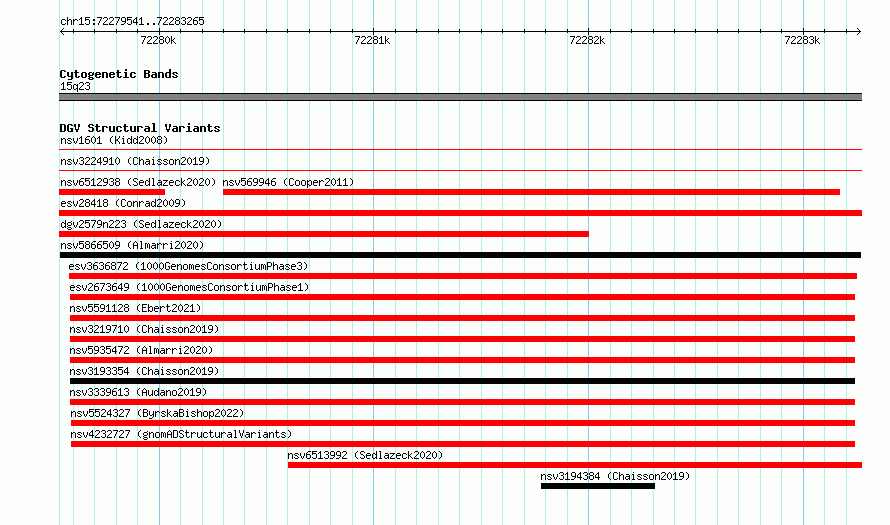Select the dgv2579n223 variant red bar

click(324, 234)
